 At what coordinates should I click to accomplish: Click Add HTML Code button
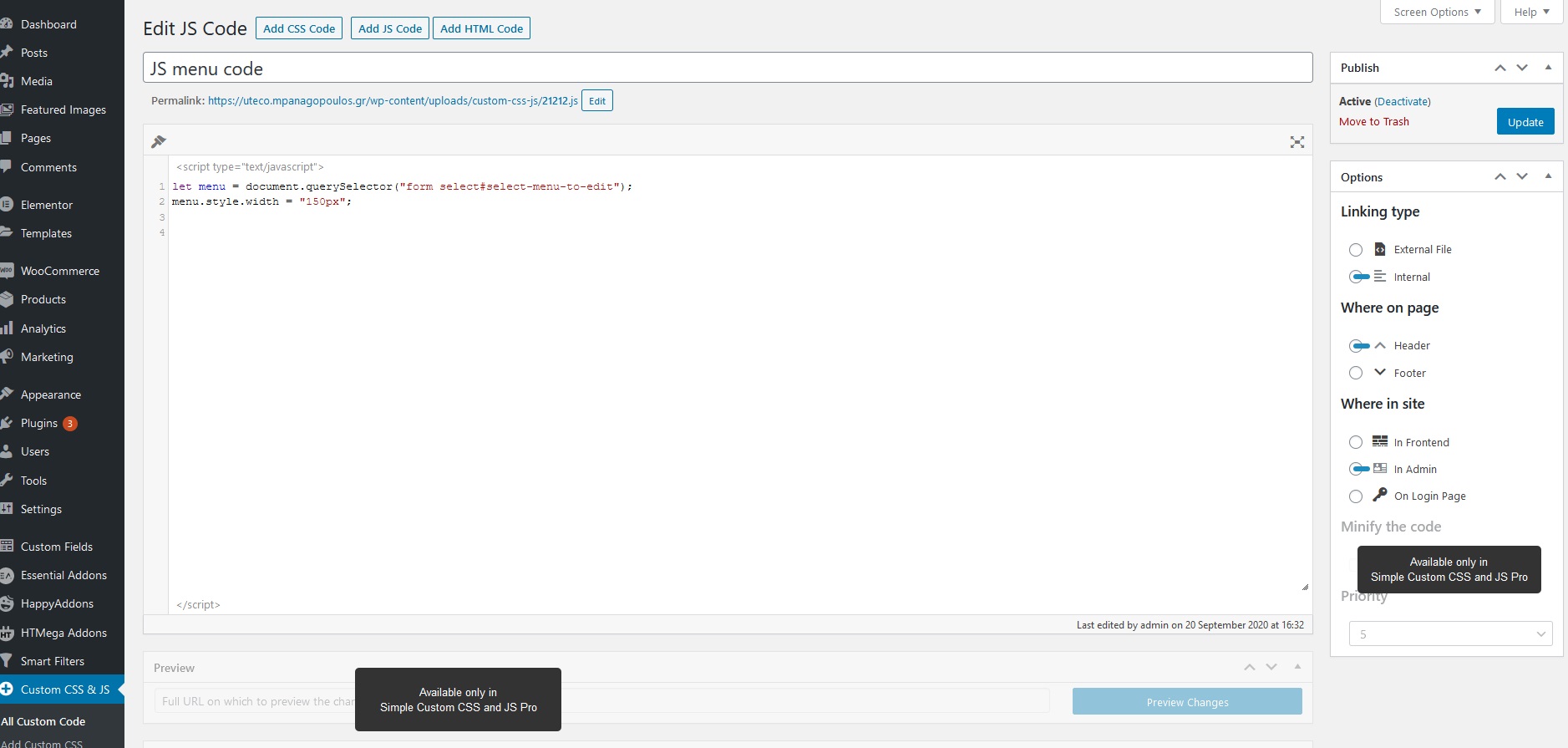(481, 28)
